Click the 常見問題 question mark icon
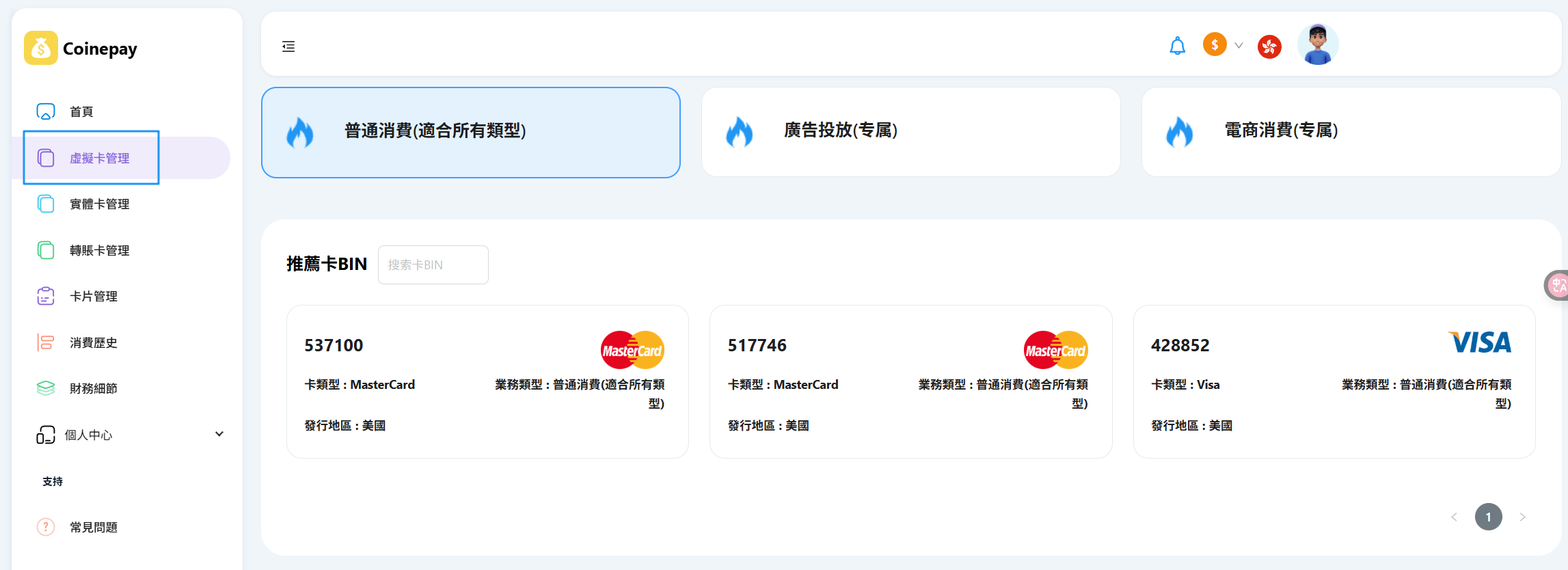The height and width of the screenshot is (570, 1568). click(x=46, y=527)
